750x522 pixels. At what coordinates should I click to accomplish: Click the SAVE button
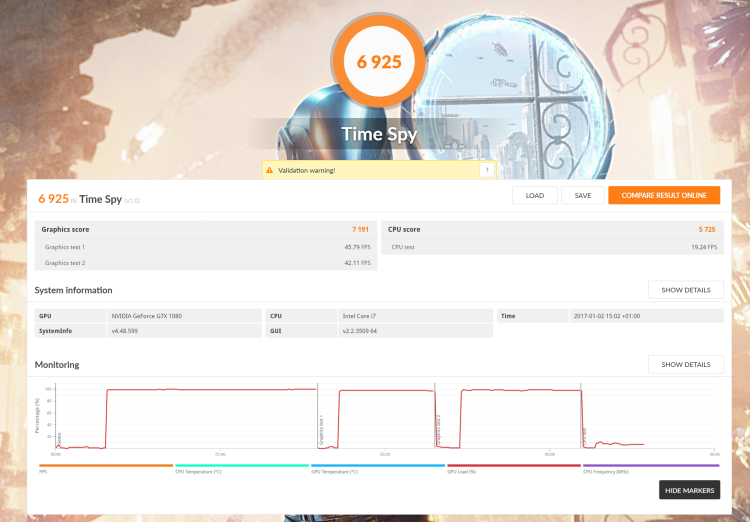[x=583, y=195]
